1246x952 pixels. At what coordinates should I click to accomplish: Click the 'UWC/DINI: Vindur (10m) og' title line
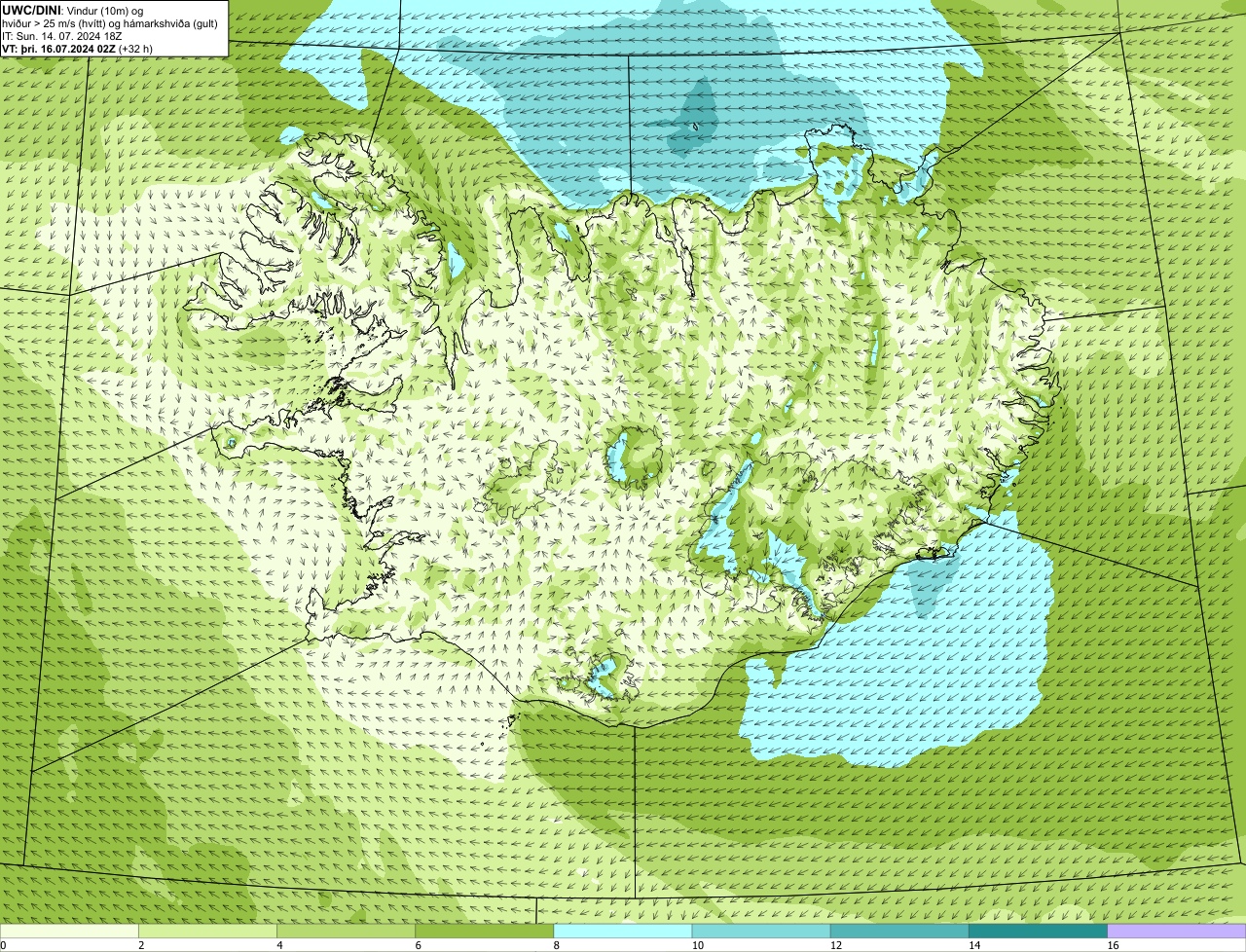click(x=73, y=10)
